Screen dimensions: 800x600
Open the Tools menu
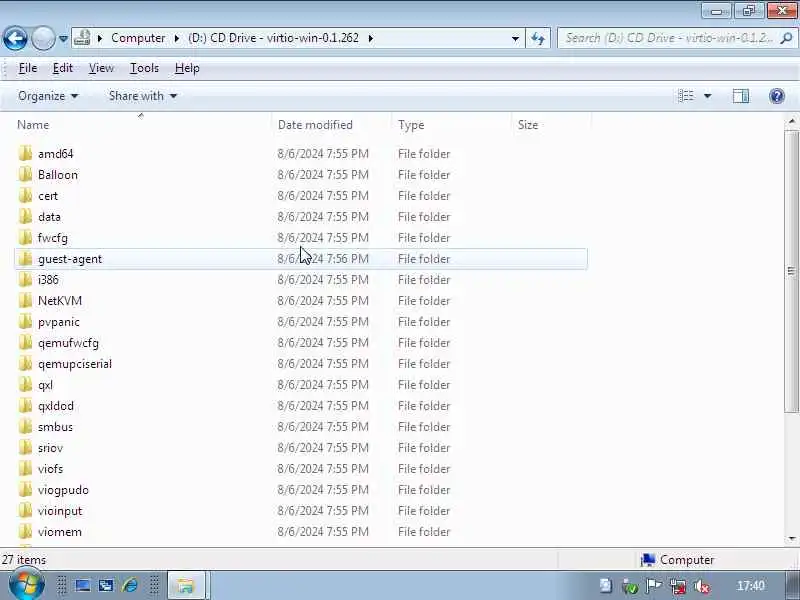tap(144, 68)
